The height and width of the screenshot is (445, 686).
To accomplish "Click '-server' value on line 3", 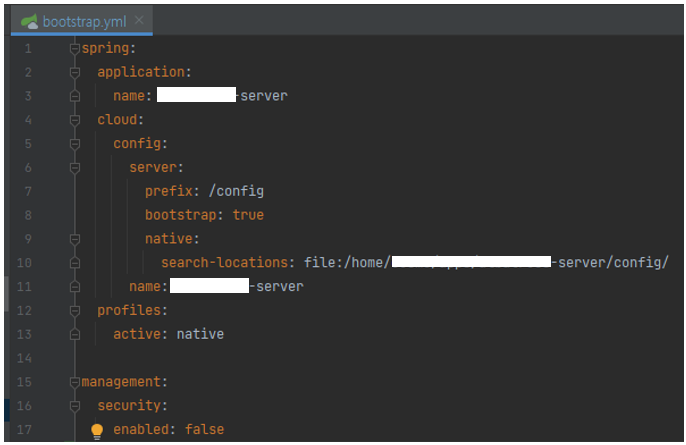I will [262, 96].
